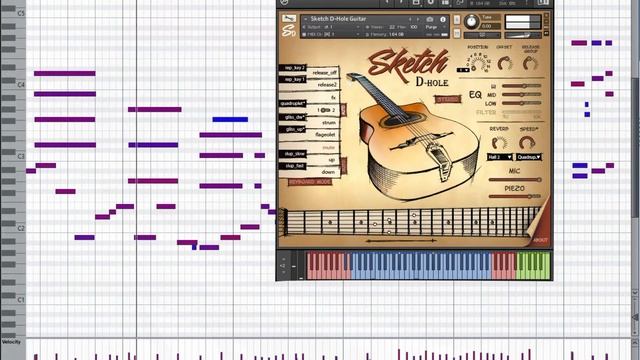Select the gliss_up black key
The image size is (640, 360).
(293, 129)
